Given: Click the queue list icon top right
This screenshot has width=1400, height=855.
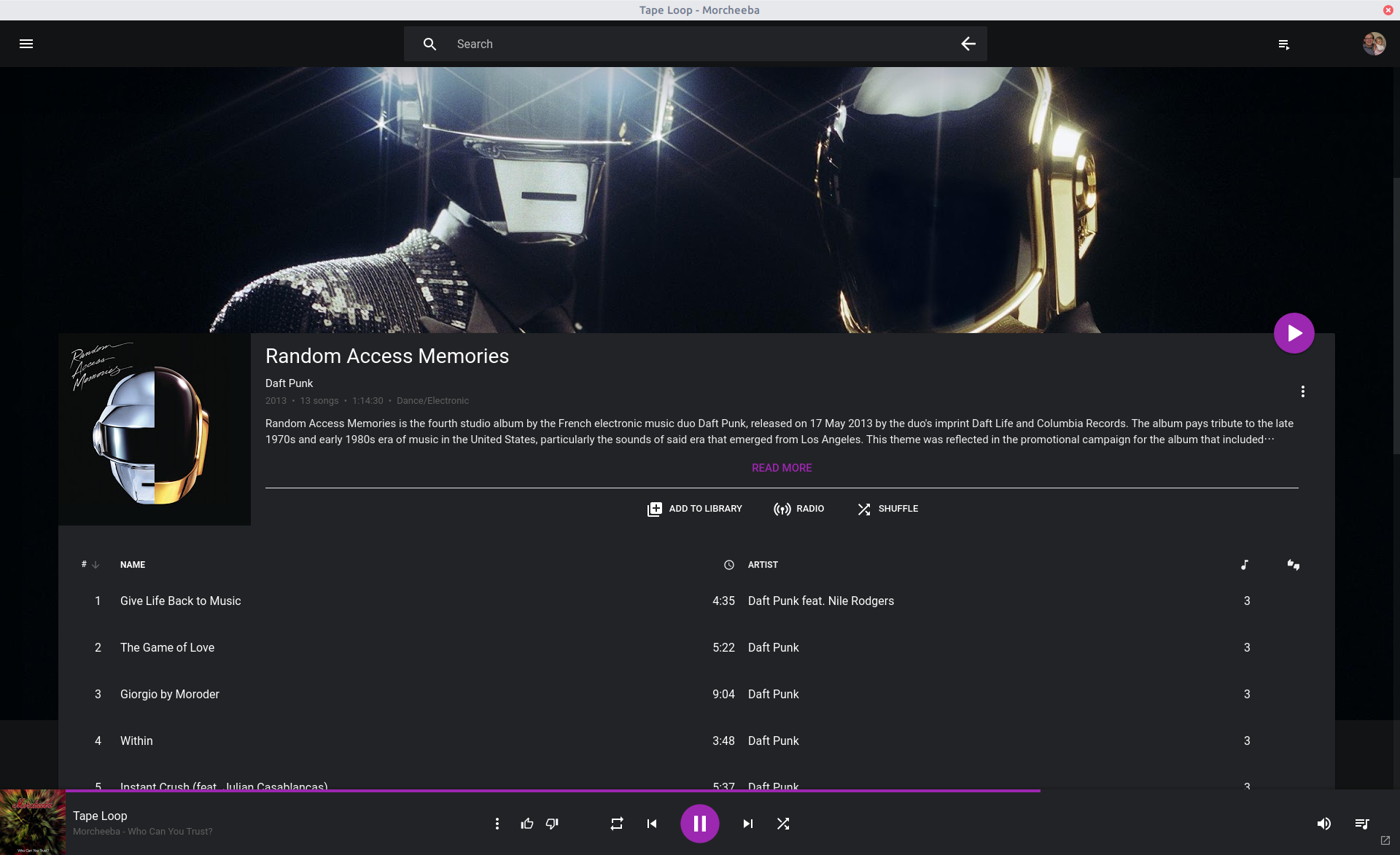Looking at the screenshot, I should click(x=1284, y=44).
